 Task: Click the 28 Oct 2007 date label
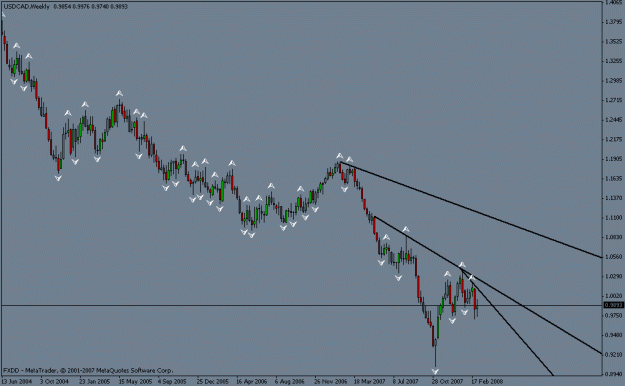tap(448, 381)
